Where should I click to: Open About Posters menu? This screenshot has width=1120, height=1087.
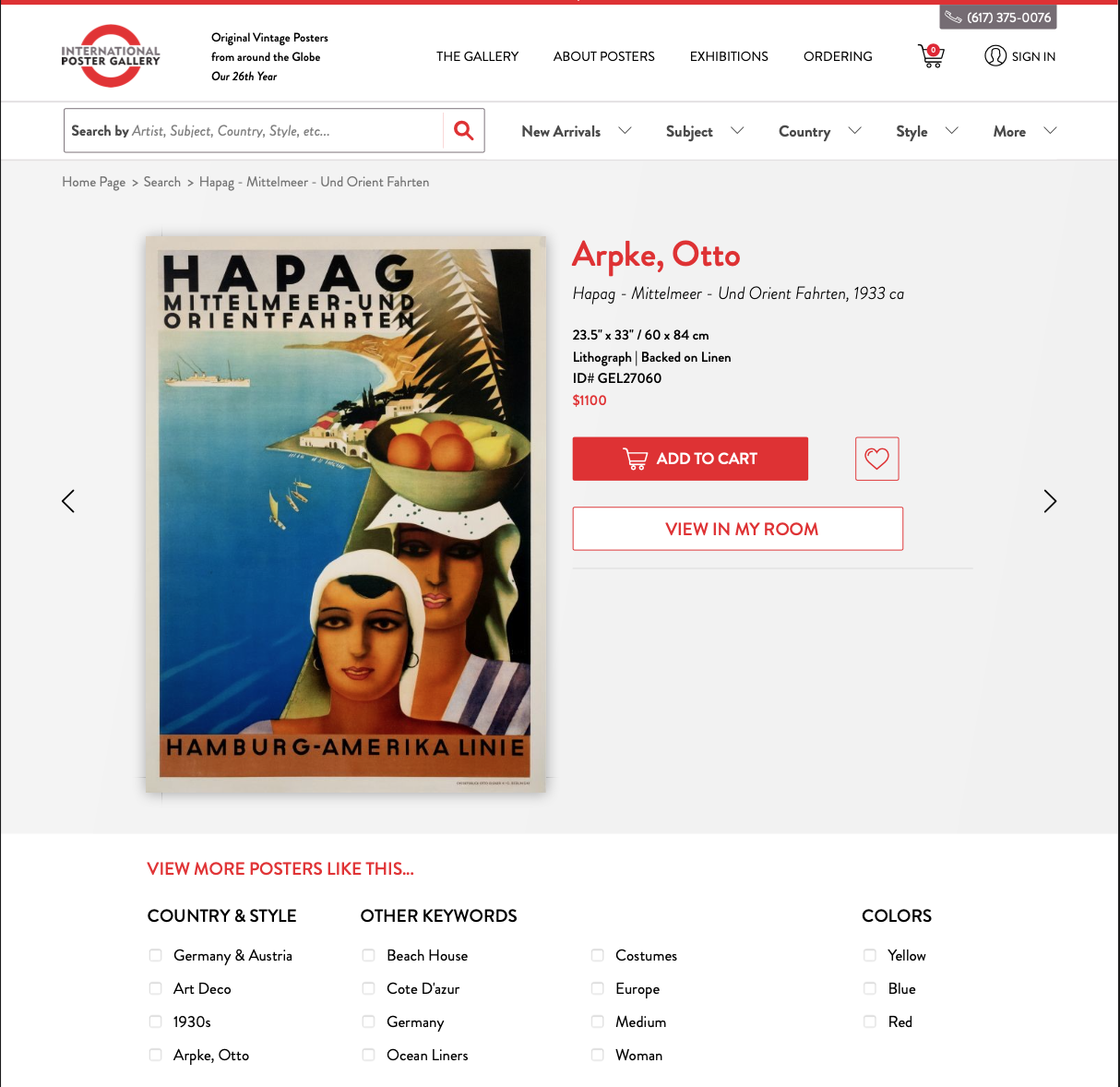click(604, 56)
